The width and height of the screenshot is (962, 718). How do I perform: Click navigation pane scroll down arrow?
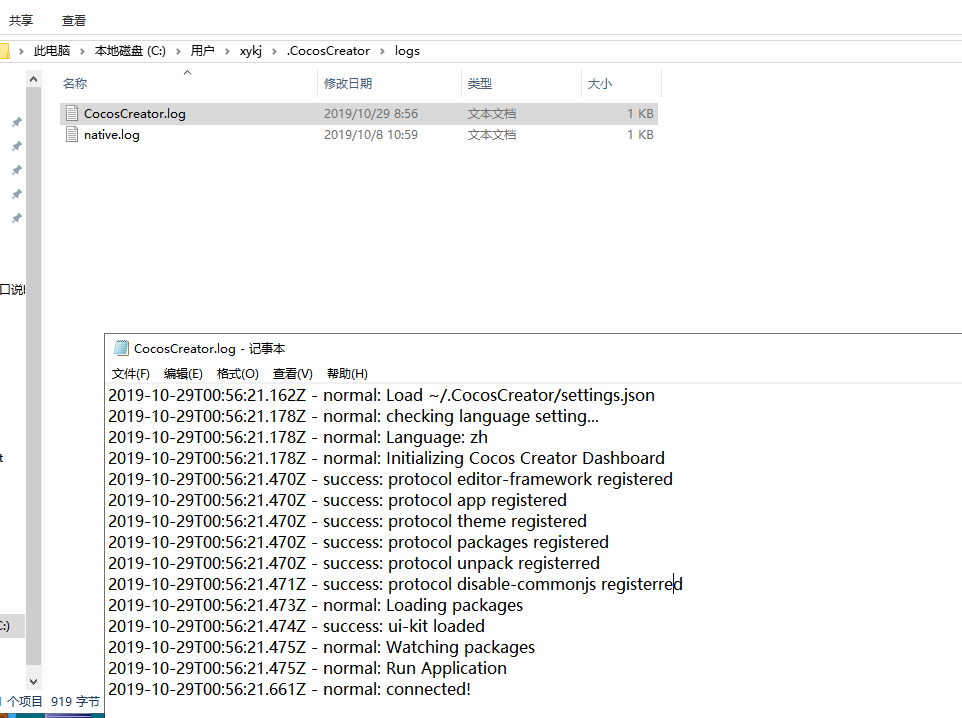34,681
